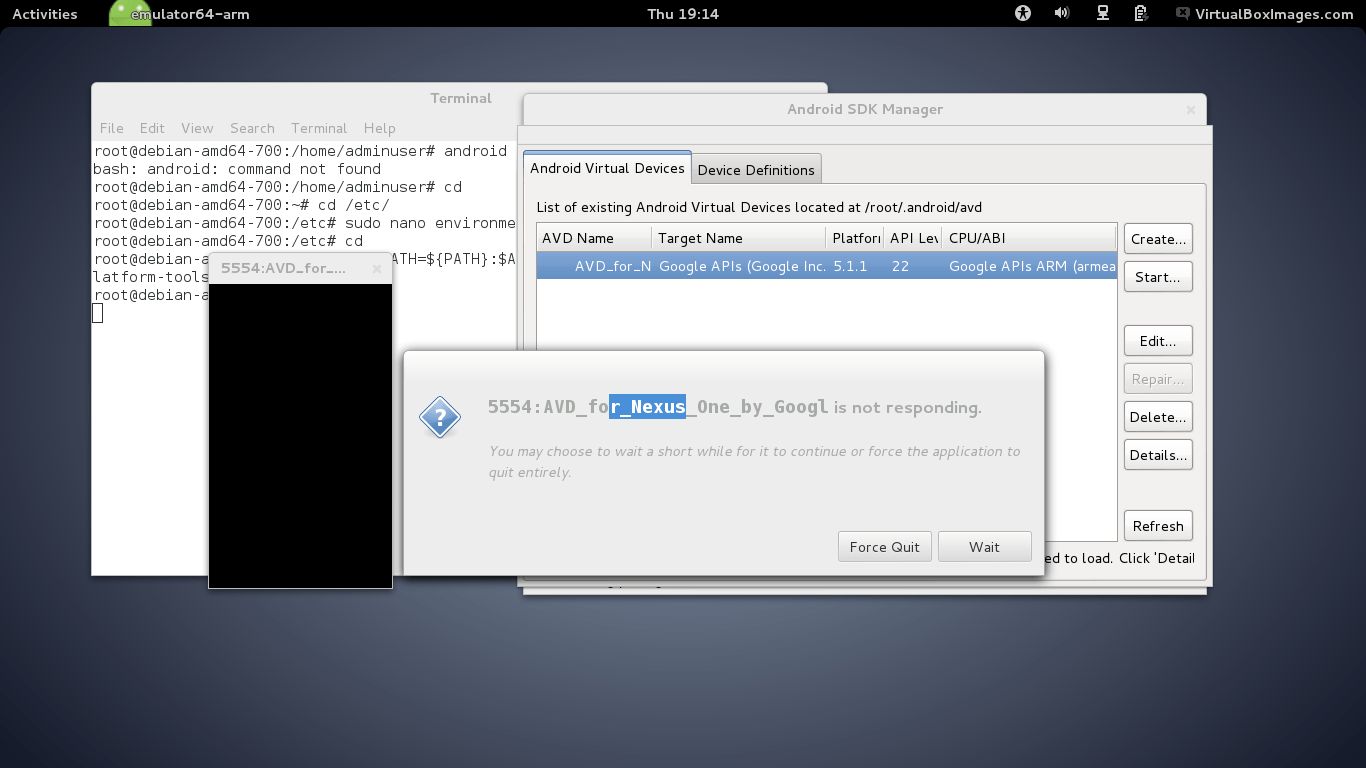This screenshot has height=768, width=1366.
Task: Open VirtualBoxImages.com user menu
Action: tap(1265, 14)
